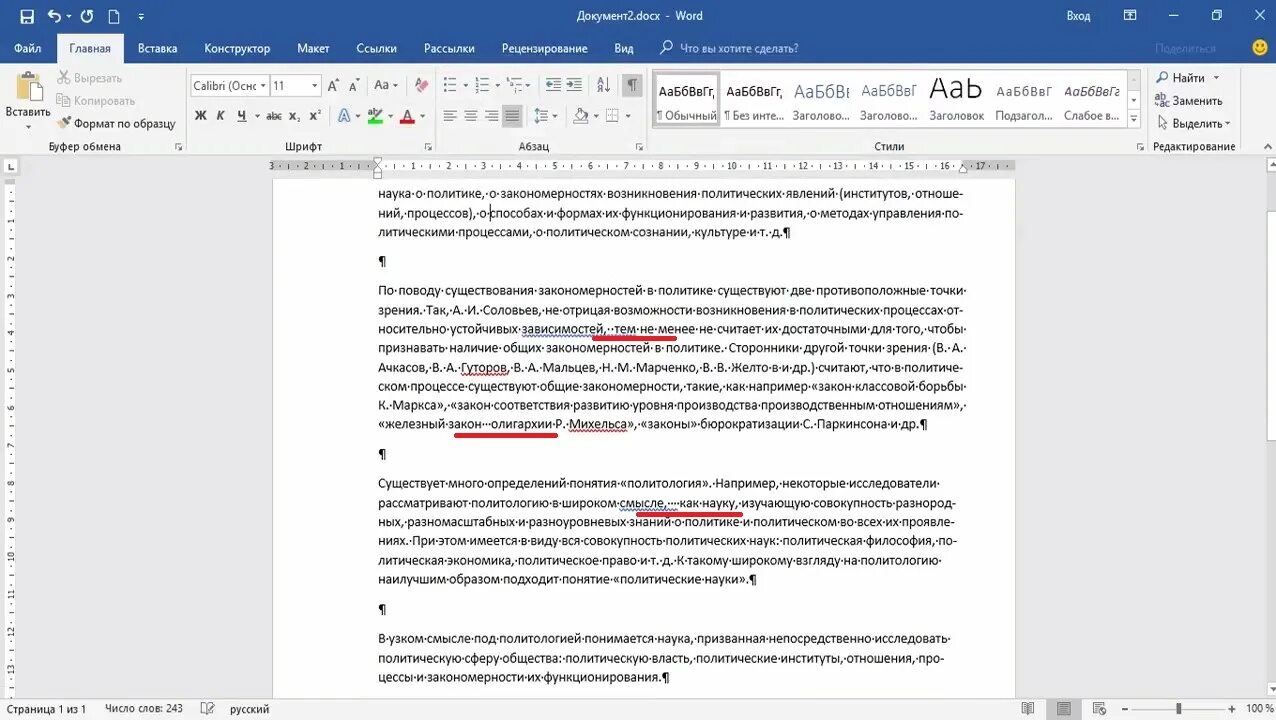Click the smiley feedback icon
The height and width of the screenshot is (720, 1276).
coord(1259,48)
